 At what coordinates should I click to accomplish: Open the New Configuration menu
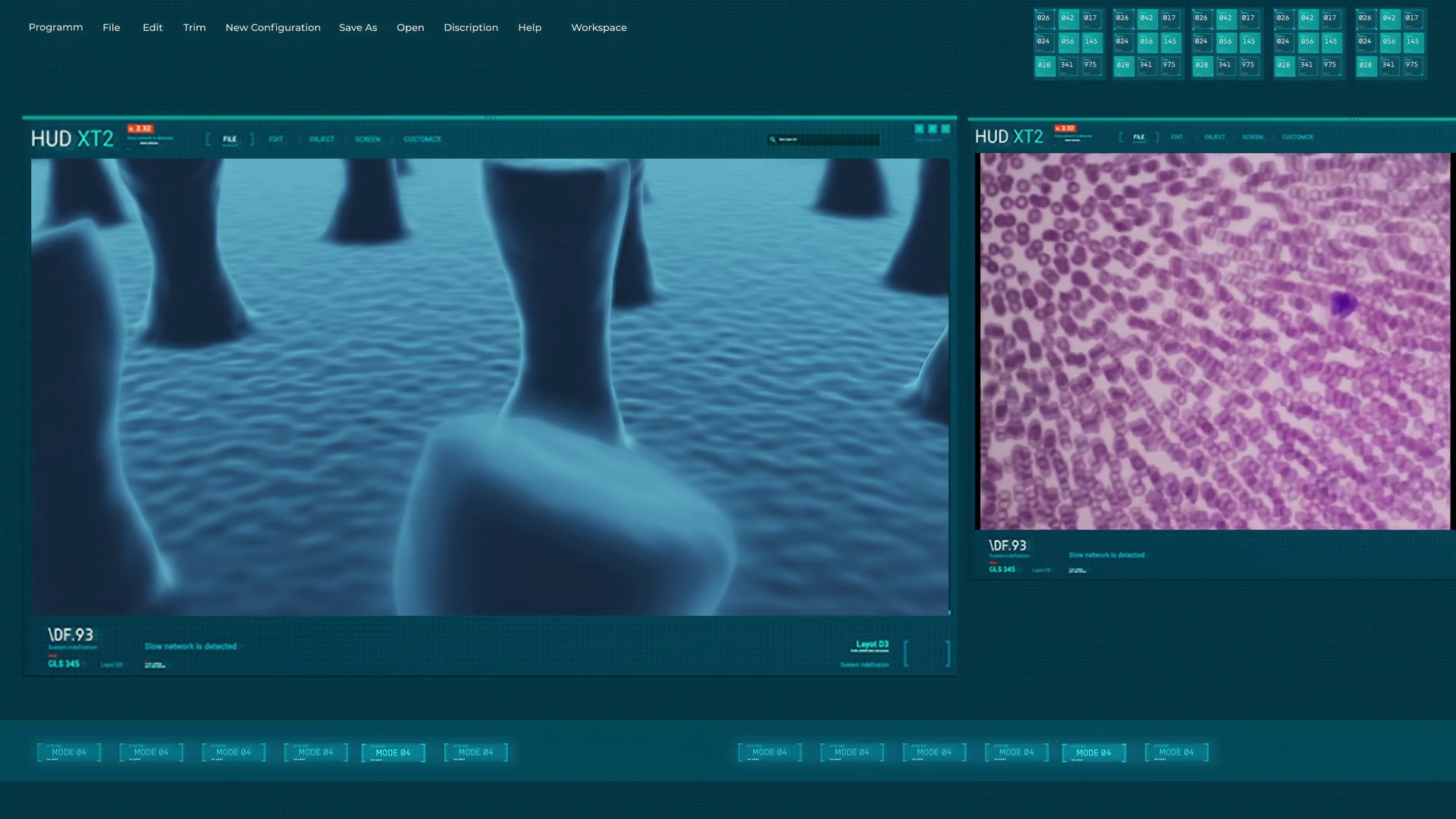[273, 27]
